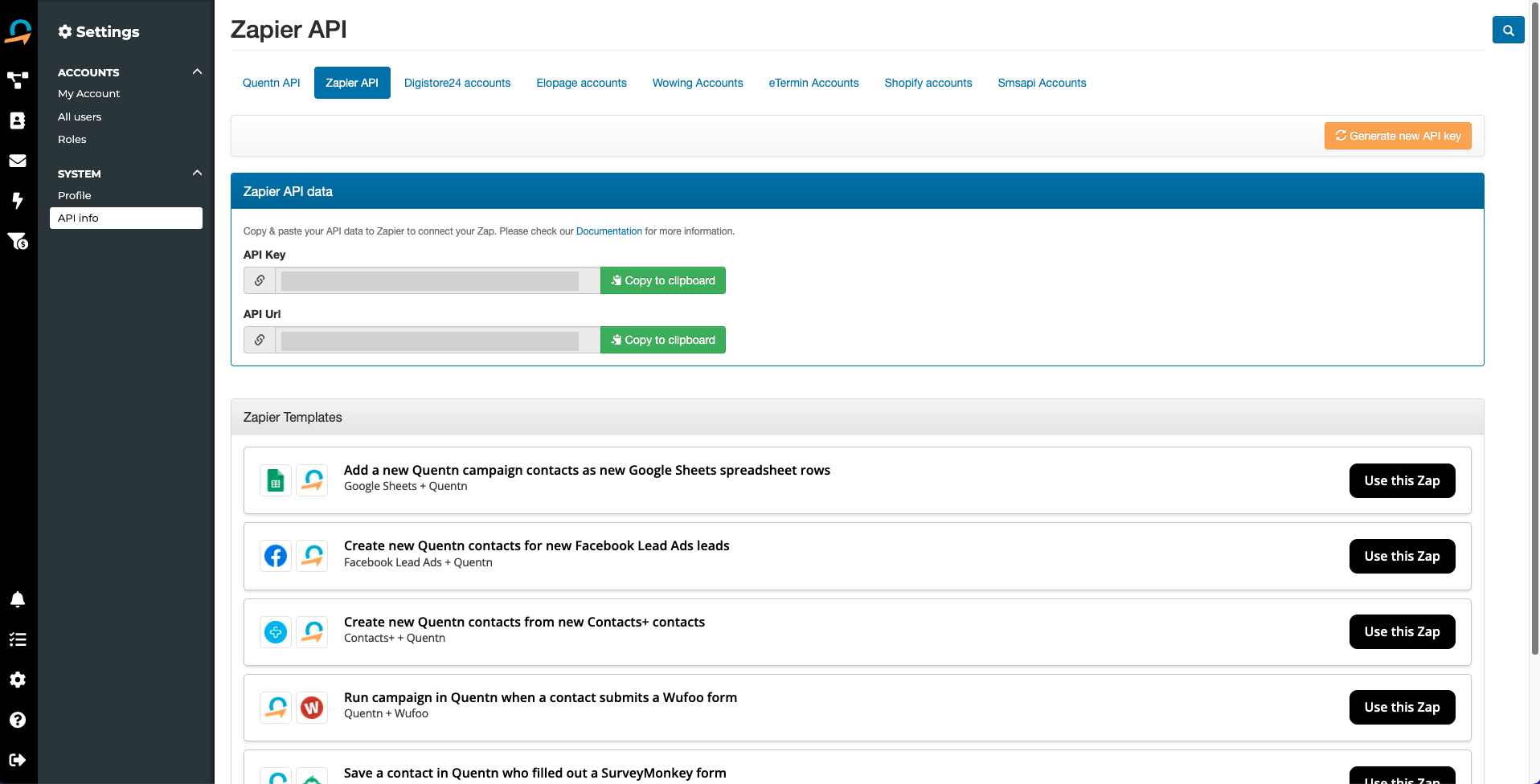This screenshot has width=1540, height=784.
Task: Use this Zap for Facebook Lead Ads
Action: click(1402, 556)
